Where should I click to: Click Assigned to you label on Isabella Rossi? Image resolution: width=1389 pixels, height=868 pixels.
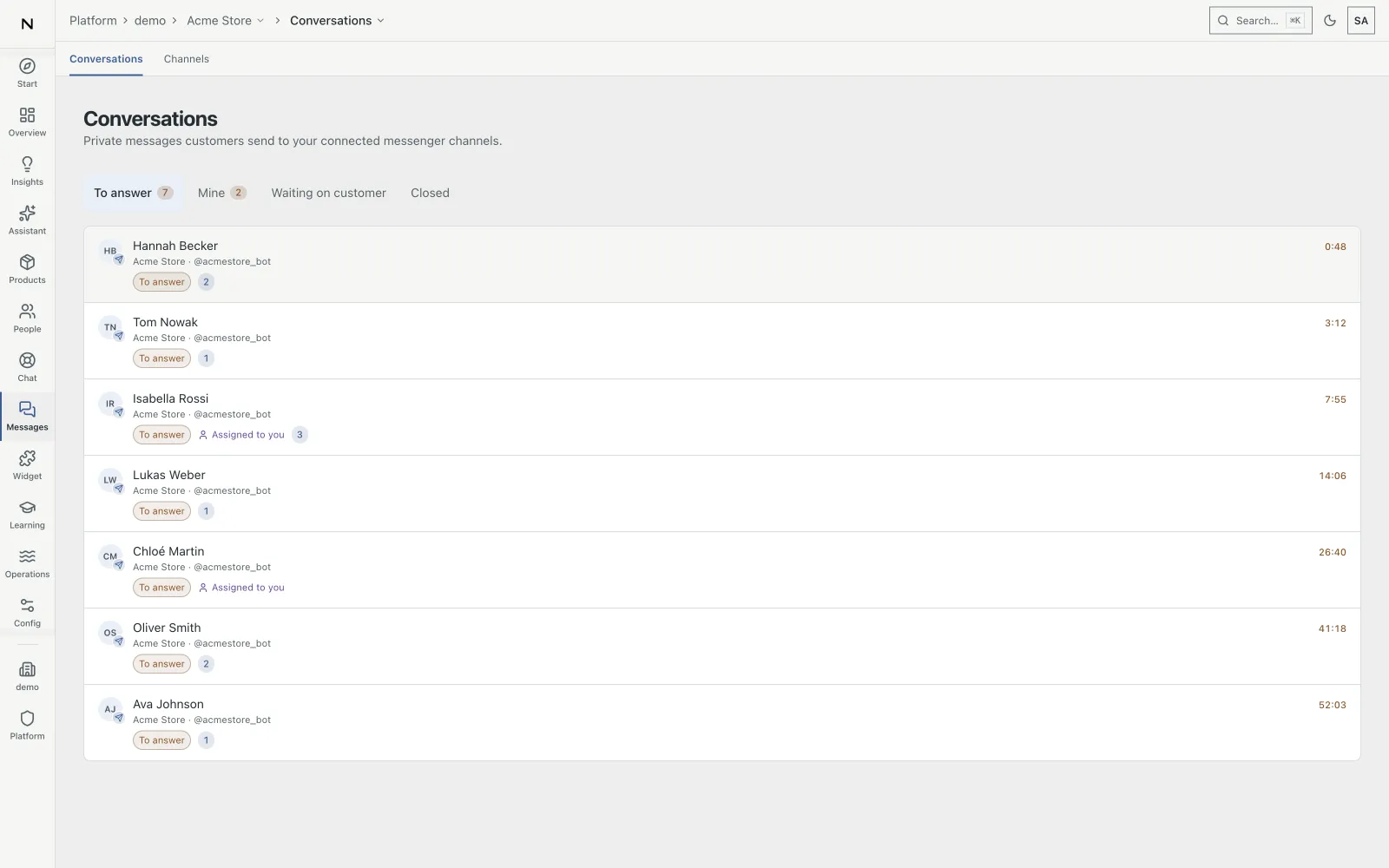click(241, 435)
